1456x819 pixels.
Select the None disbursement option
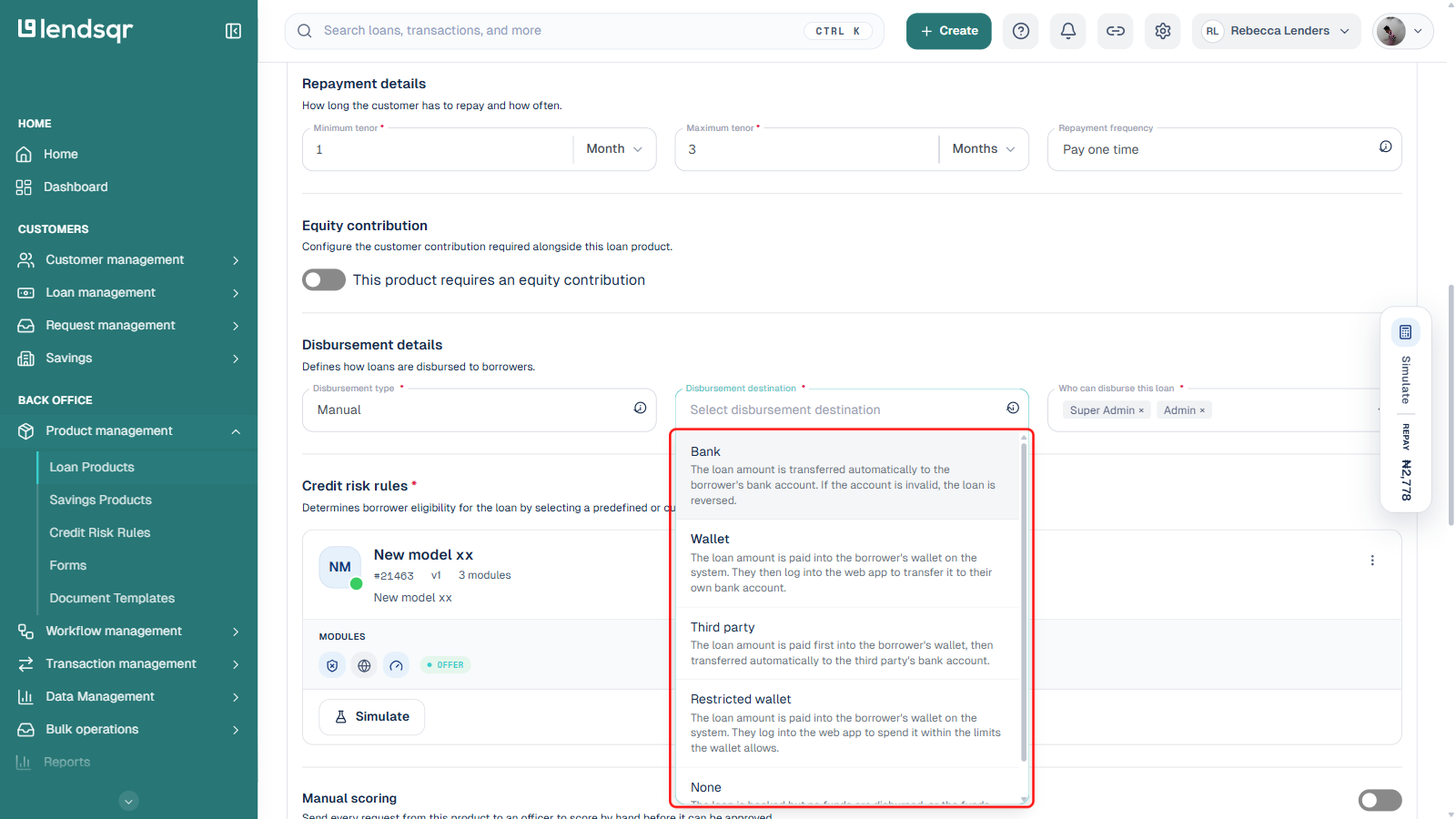pos(846,787)
